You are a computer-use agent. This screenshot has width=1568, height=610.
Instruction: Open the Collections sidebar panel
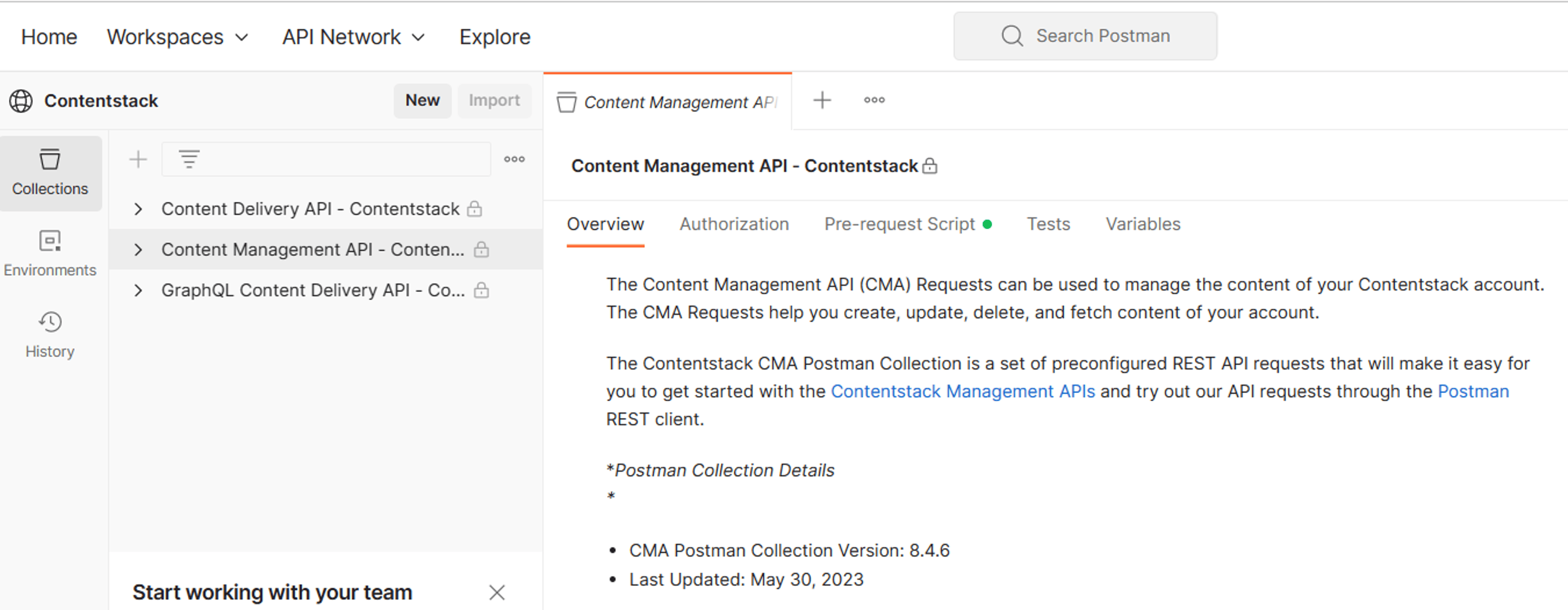(x=51, y=174)
